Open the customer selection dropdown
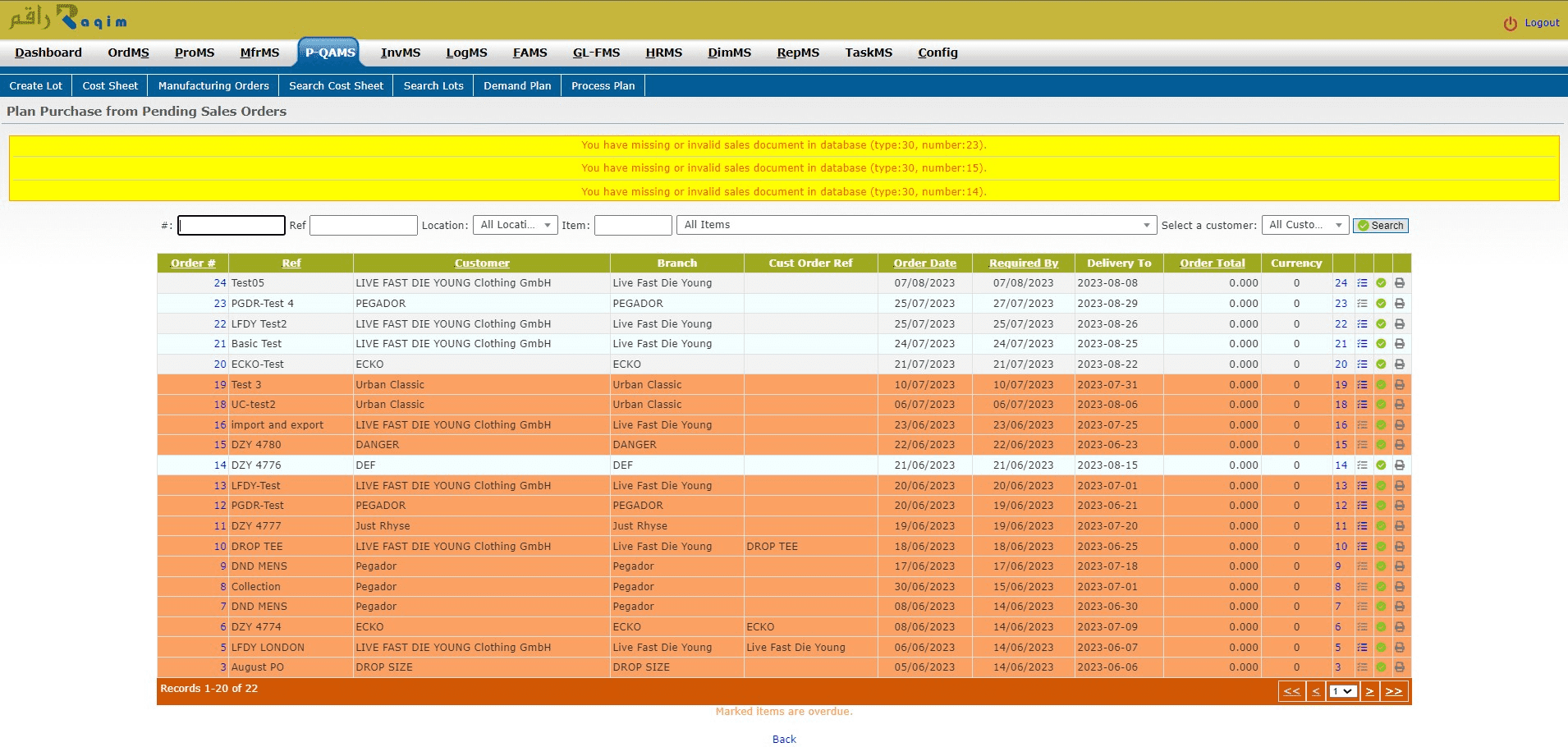Screen dimensions: 1568x747 tap(1304, 225)
